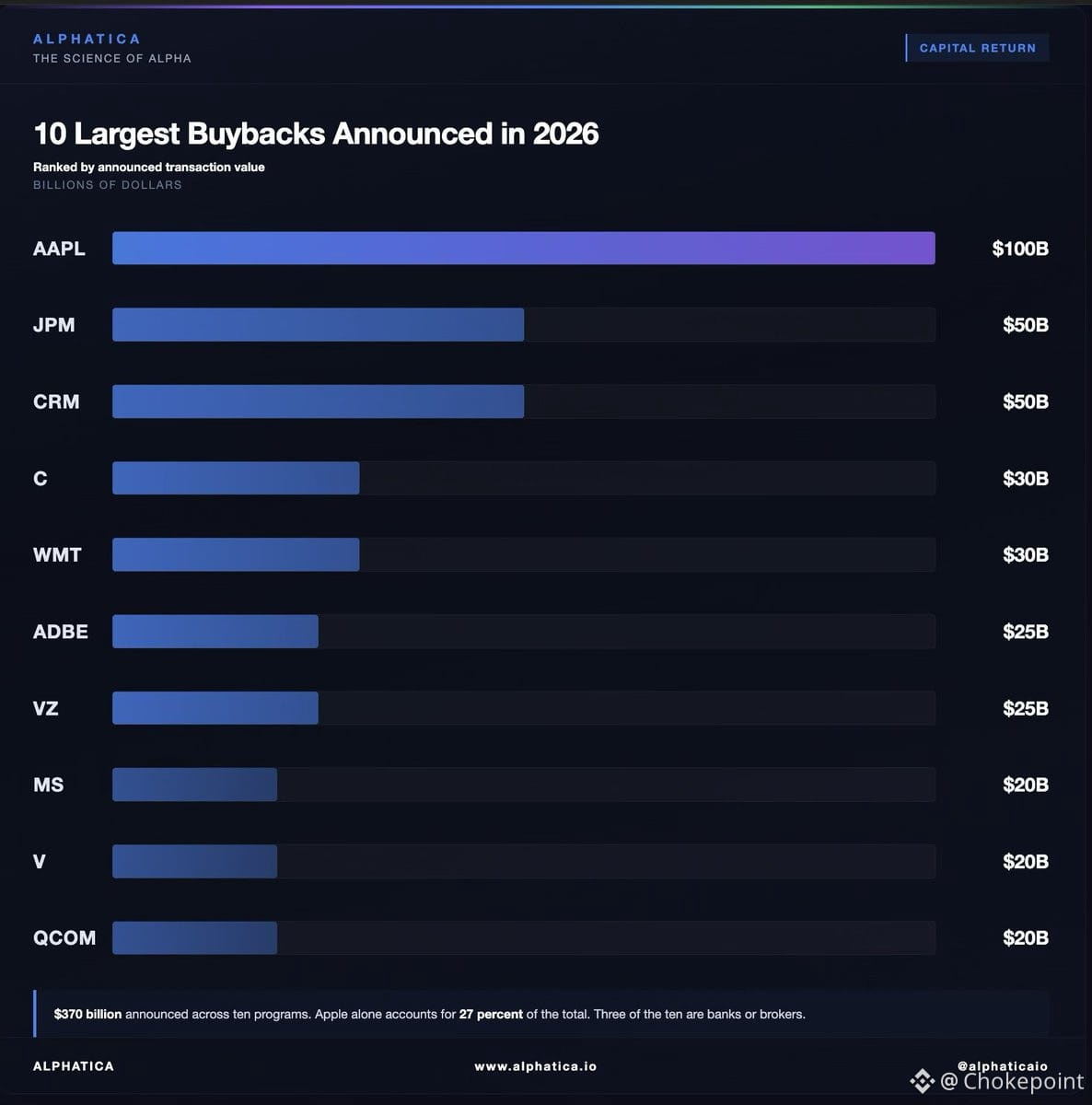Image resolution: width=1092 pixels, height=1105 pixels.
Task: Click the VZ blue bar
Action: click(x=215, y=708)
